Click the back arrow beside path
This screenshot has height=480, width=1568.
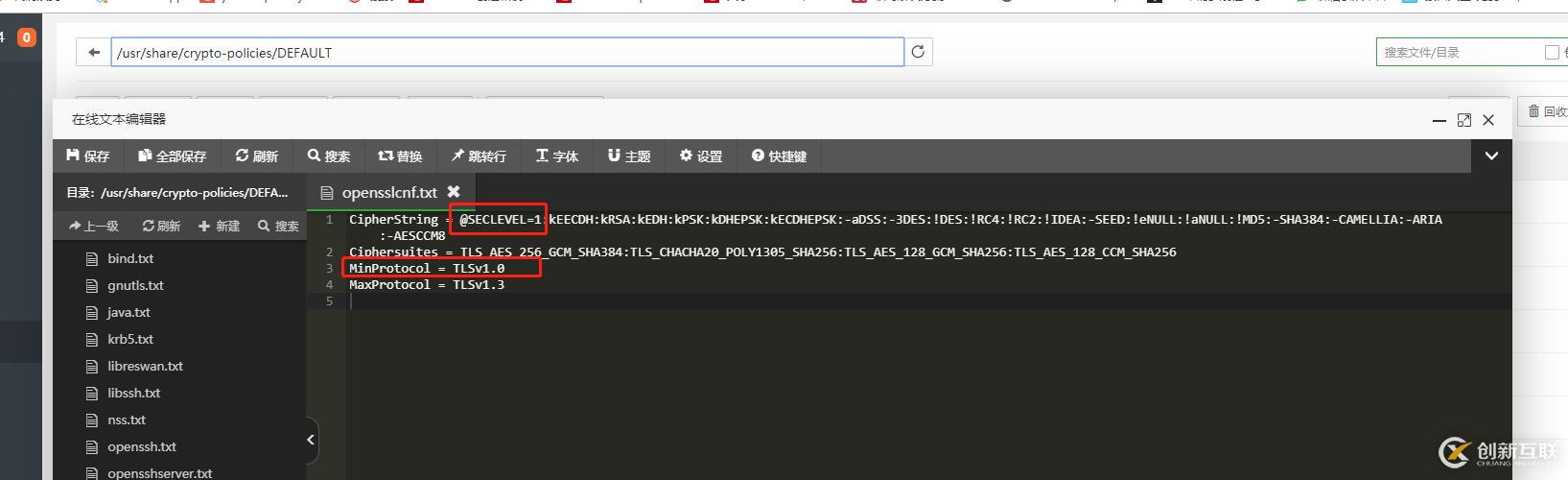tap(93, 52)
